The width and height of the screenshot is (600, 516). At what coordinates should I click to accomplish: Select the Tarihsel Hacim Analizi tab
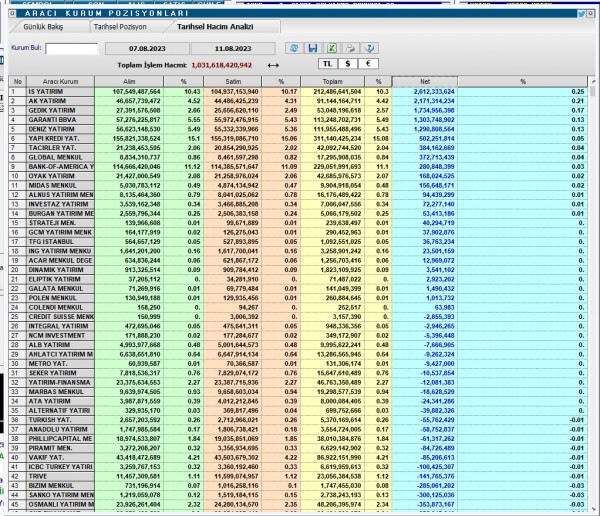click(x=215, y=27)
